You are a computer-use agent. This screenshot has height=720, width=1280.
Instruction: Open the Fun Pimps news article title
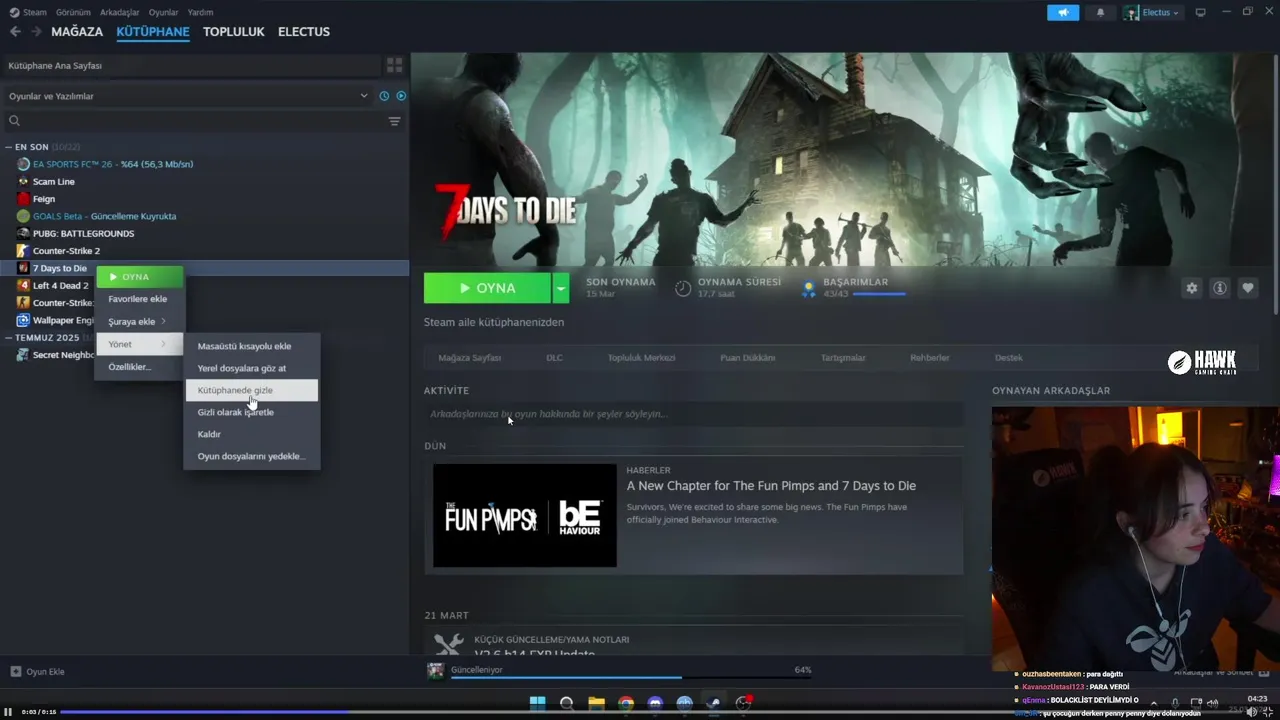tap(771, 486)
